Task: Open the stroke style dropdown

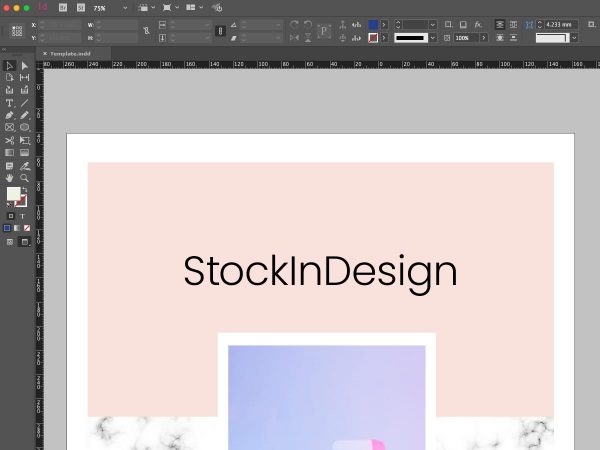Action: pyautogui.click(x=433, y=38)
